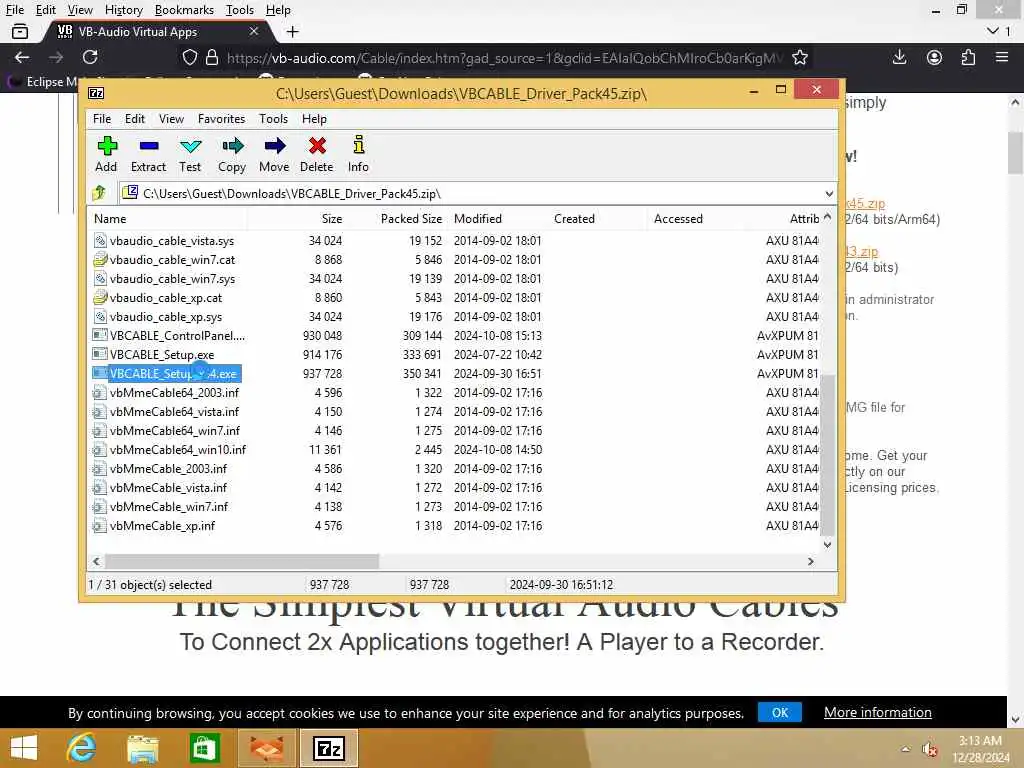Go back in Firefox navigation
1024x768 pixels.
22,57
